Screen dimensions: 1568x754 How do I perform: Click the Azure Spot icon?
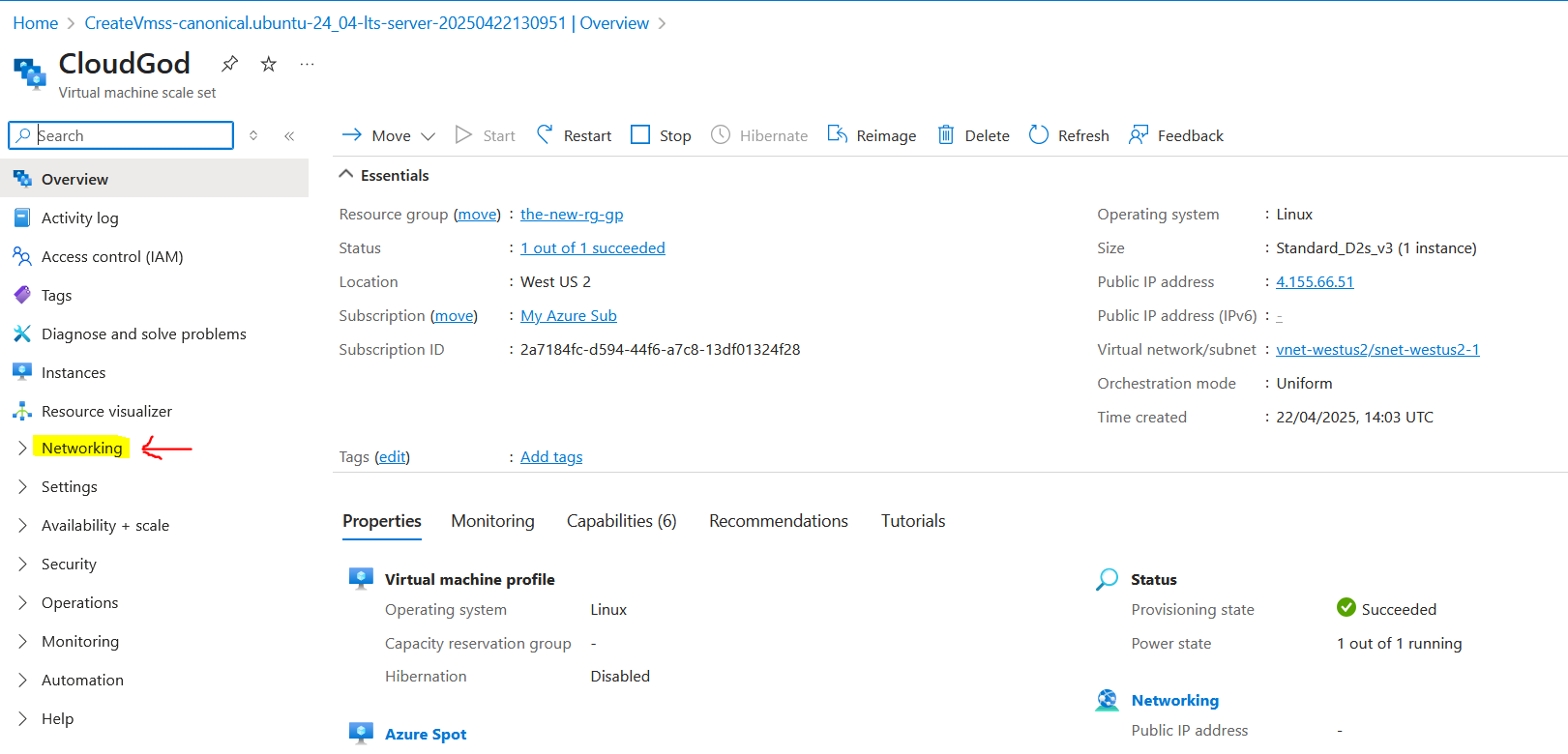[x=361, y=733]
